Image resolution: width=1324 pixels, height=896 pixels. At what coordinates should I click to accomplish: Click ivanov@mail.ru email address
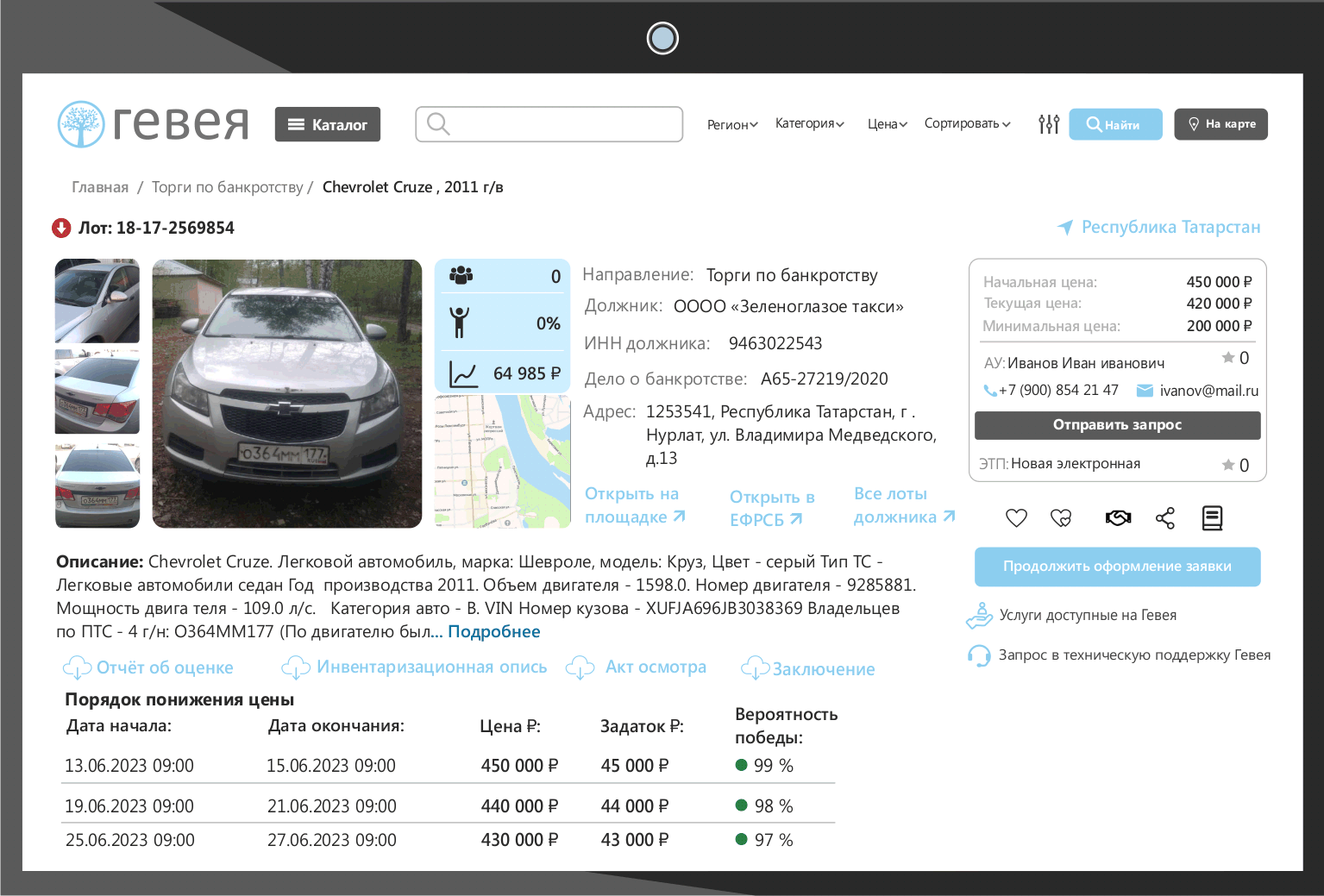[1209, 391]
